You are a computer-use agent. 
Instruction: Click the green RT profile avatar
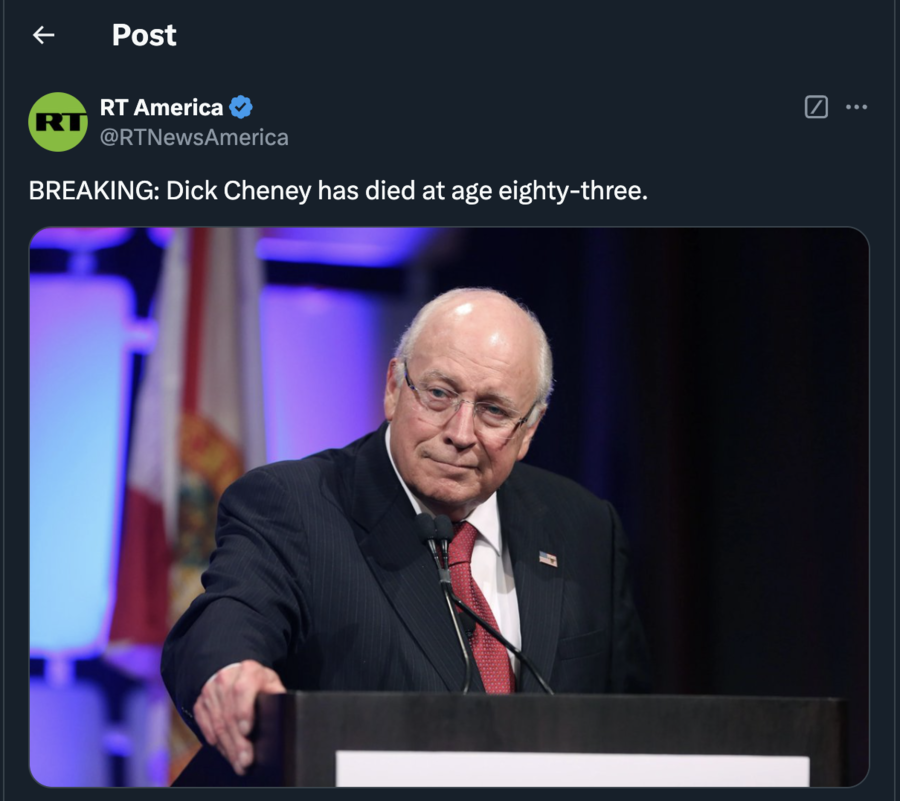click(x=58, y=122)
